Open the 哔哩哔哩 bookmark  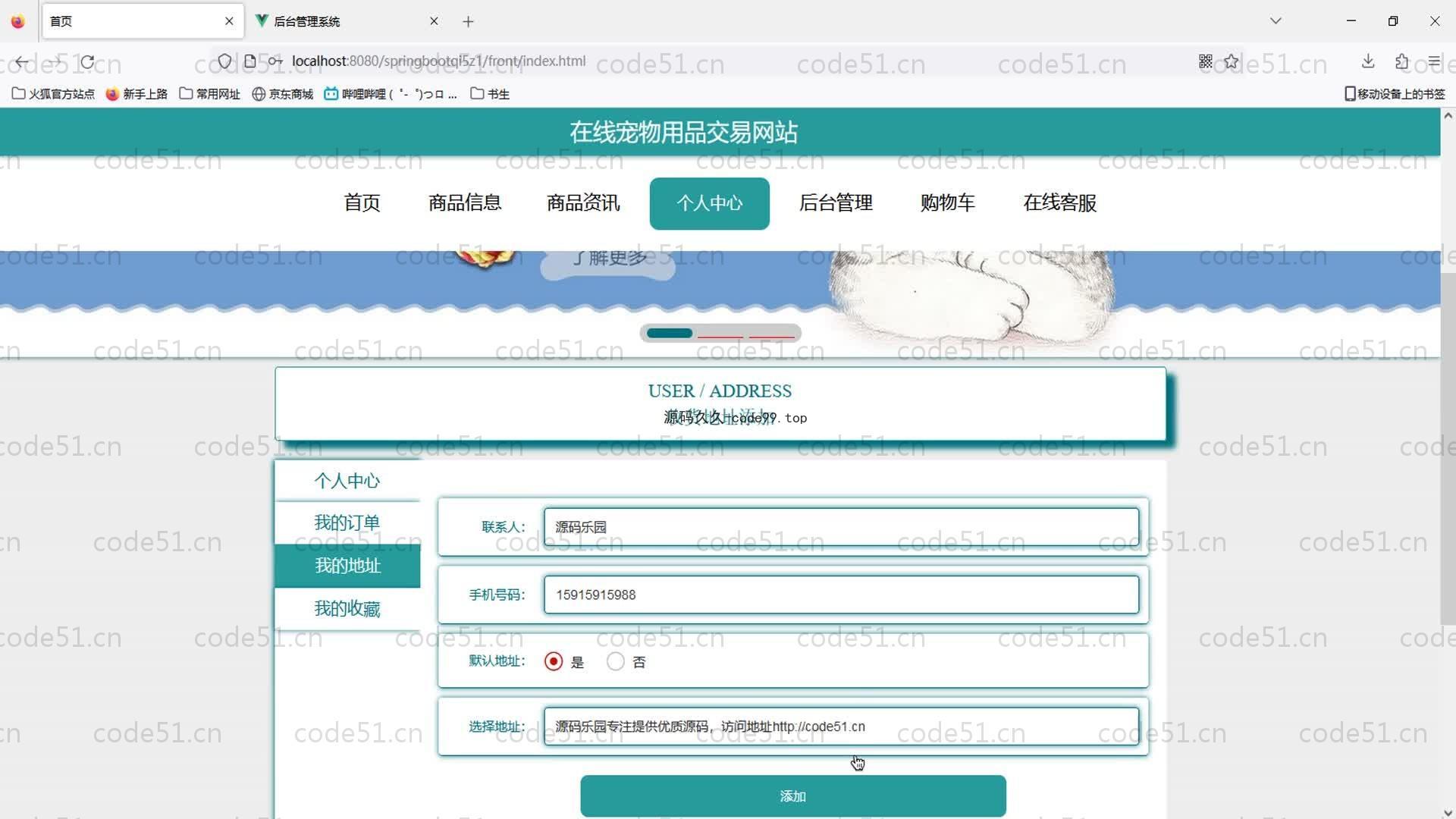pos(391,94)
